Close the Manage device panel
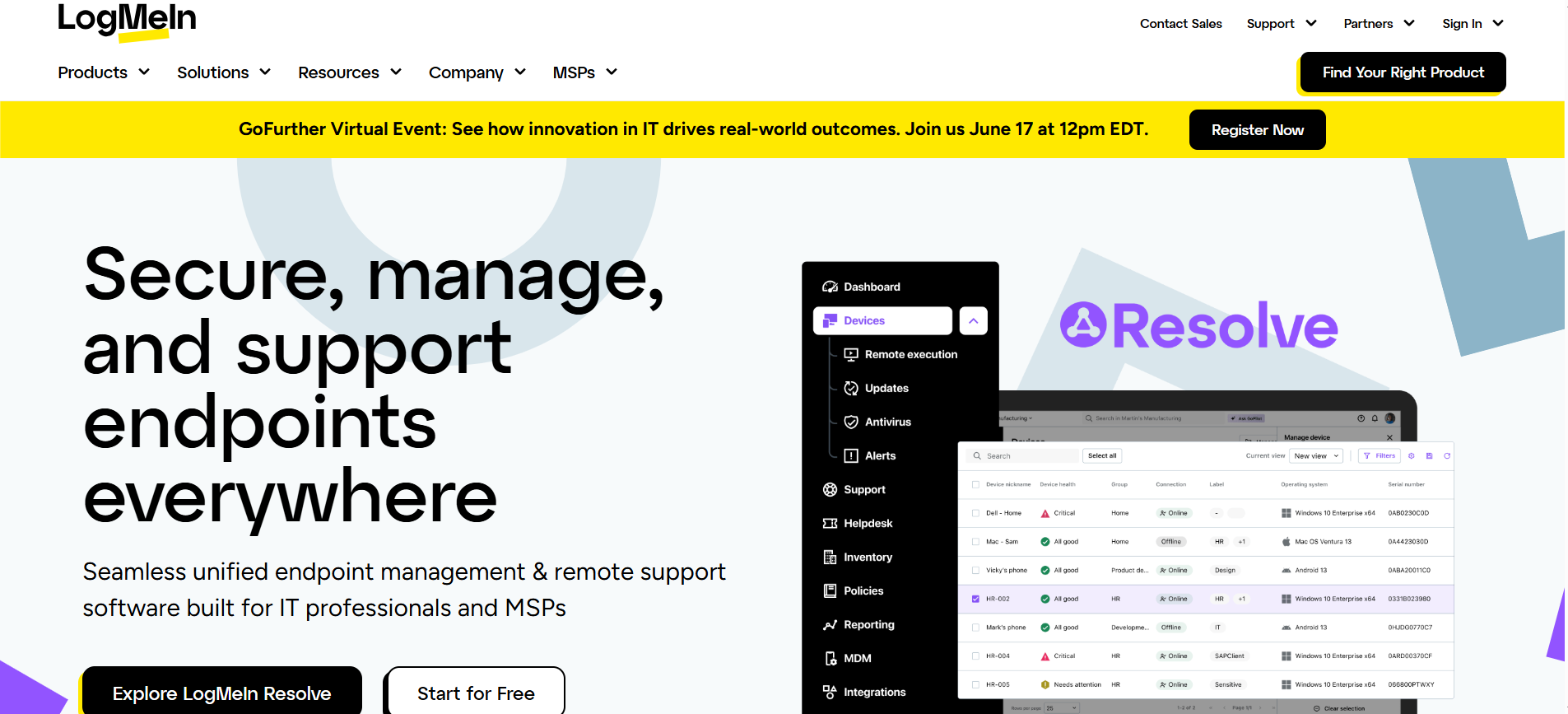The image size is (1568, 714). [x=1389, y=437]
